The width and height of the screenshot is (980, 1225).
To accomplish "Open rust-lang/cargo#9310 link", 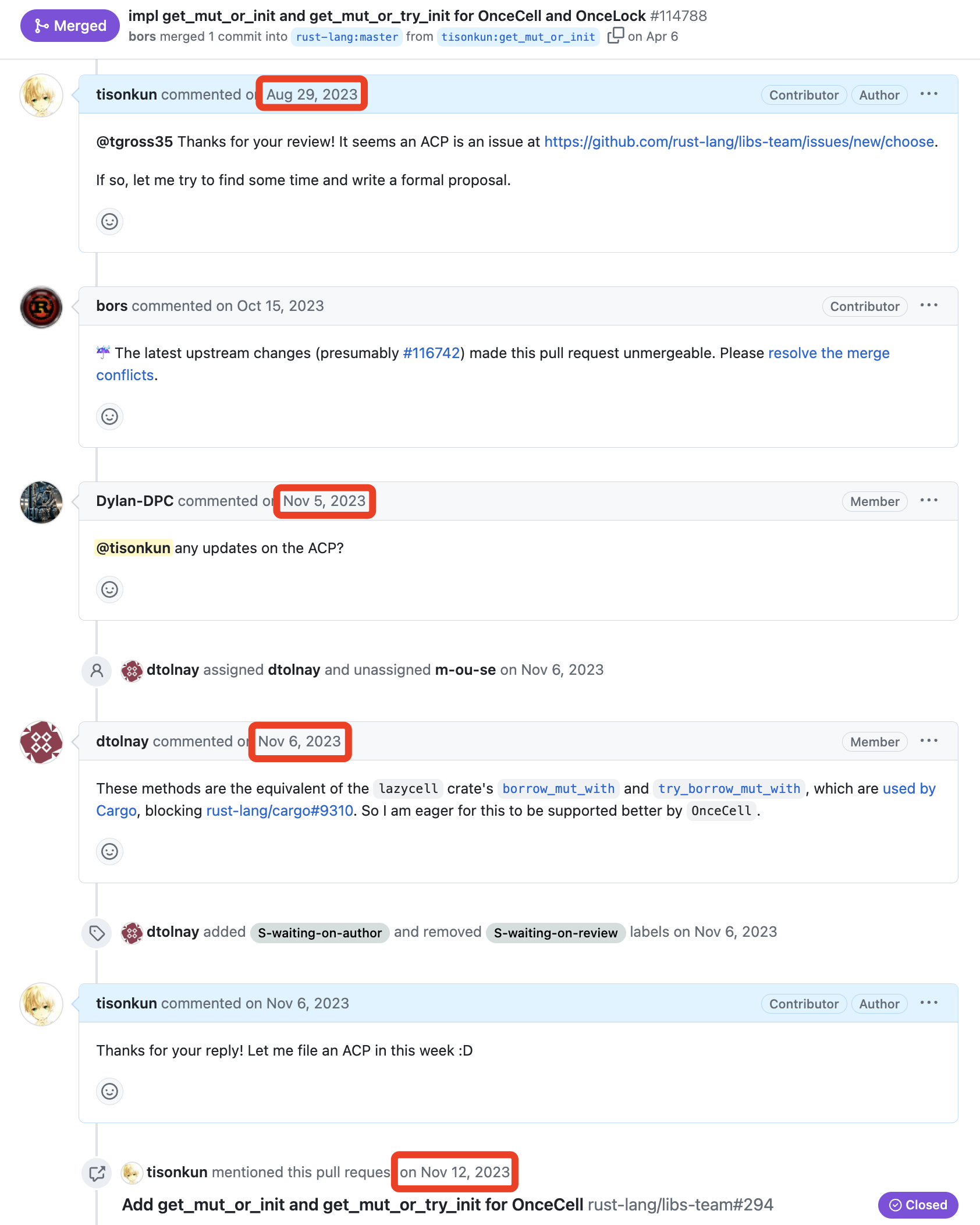I will [x=279, y=810].
